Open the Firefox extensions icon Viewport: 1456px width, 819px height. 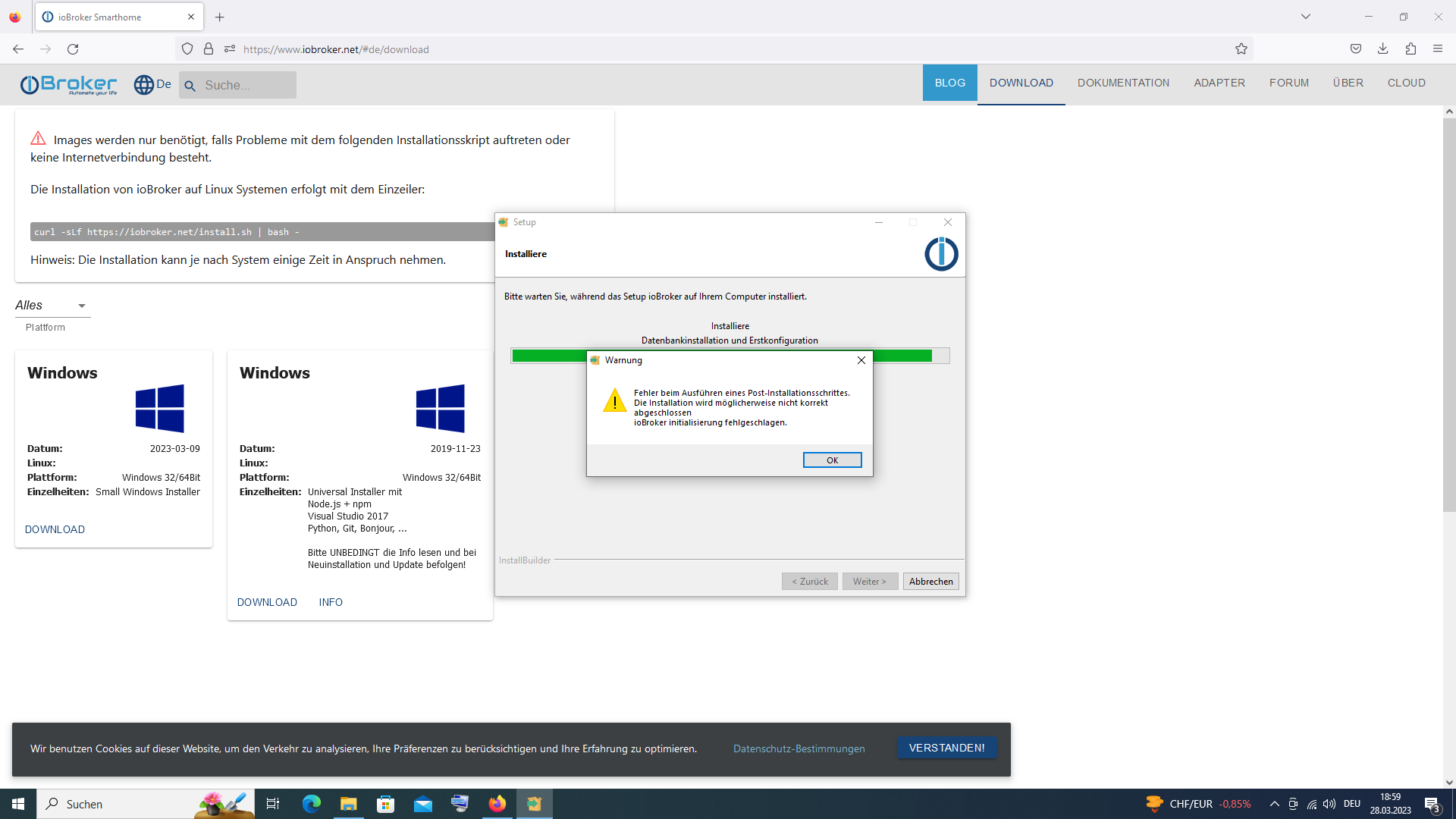tap(1410, 49)
